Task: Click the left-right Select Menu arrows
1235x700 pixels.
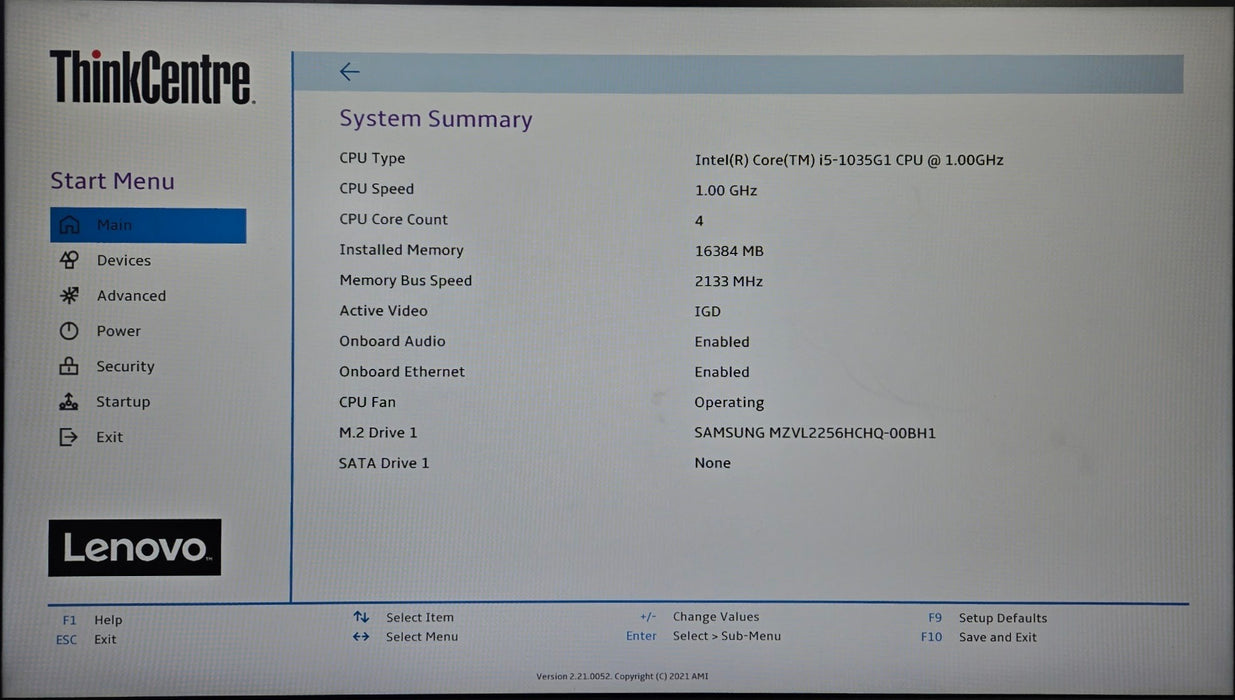Action: (x=361, y=636)
